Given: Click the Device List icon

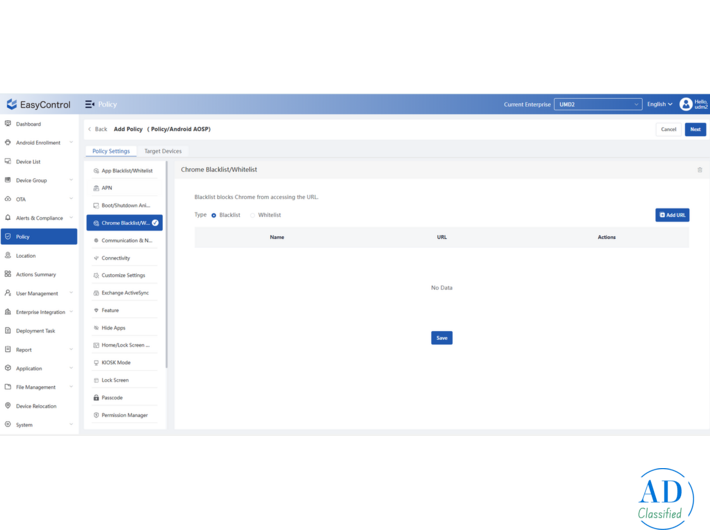Looking at the screenshot, I should tap(8, 161).
